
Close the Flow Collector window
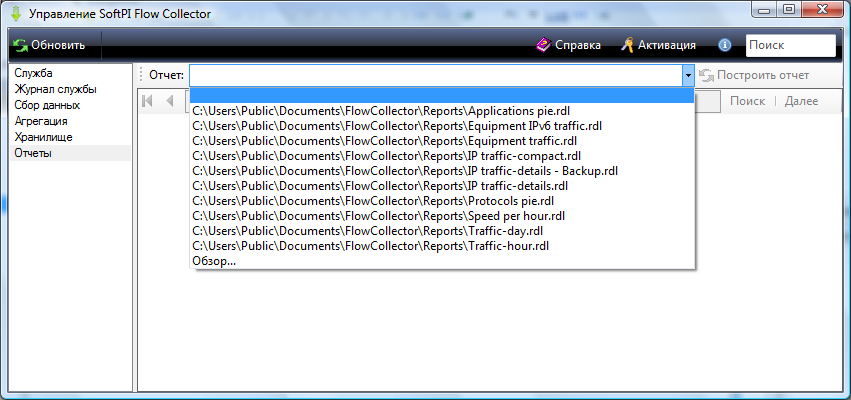click(x=822, y=9)
